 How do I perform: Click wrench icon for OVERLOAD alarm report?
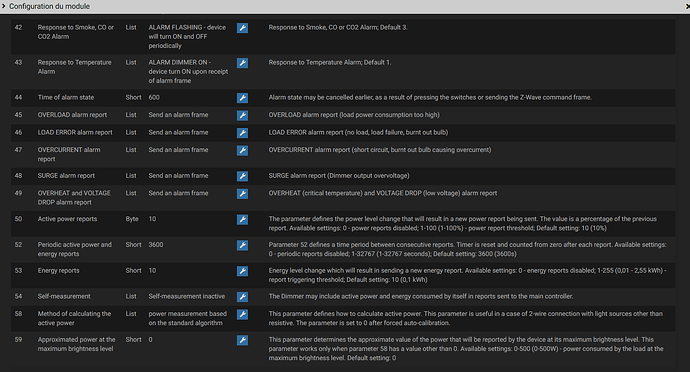(242, 116)
